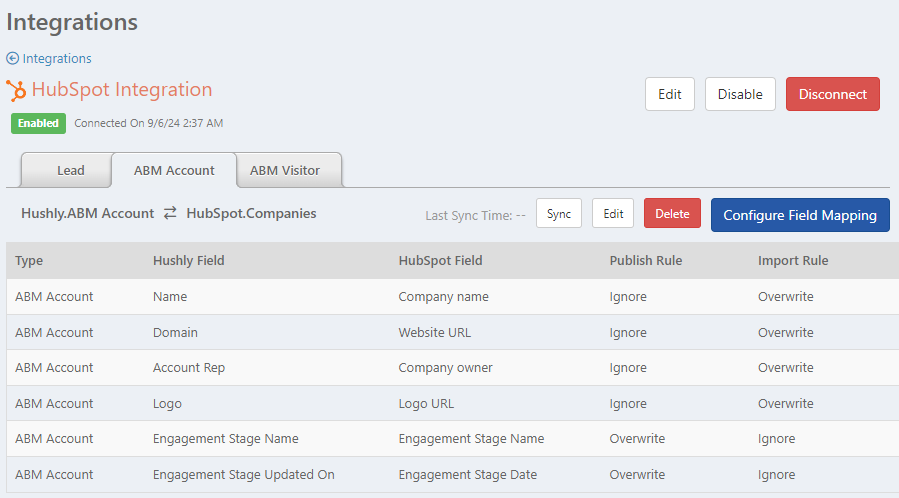
Task: Select the Engagement Stage Updated On cell
Action: 244,475
